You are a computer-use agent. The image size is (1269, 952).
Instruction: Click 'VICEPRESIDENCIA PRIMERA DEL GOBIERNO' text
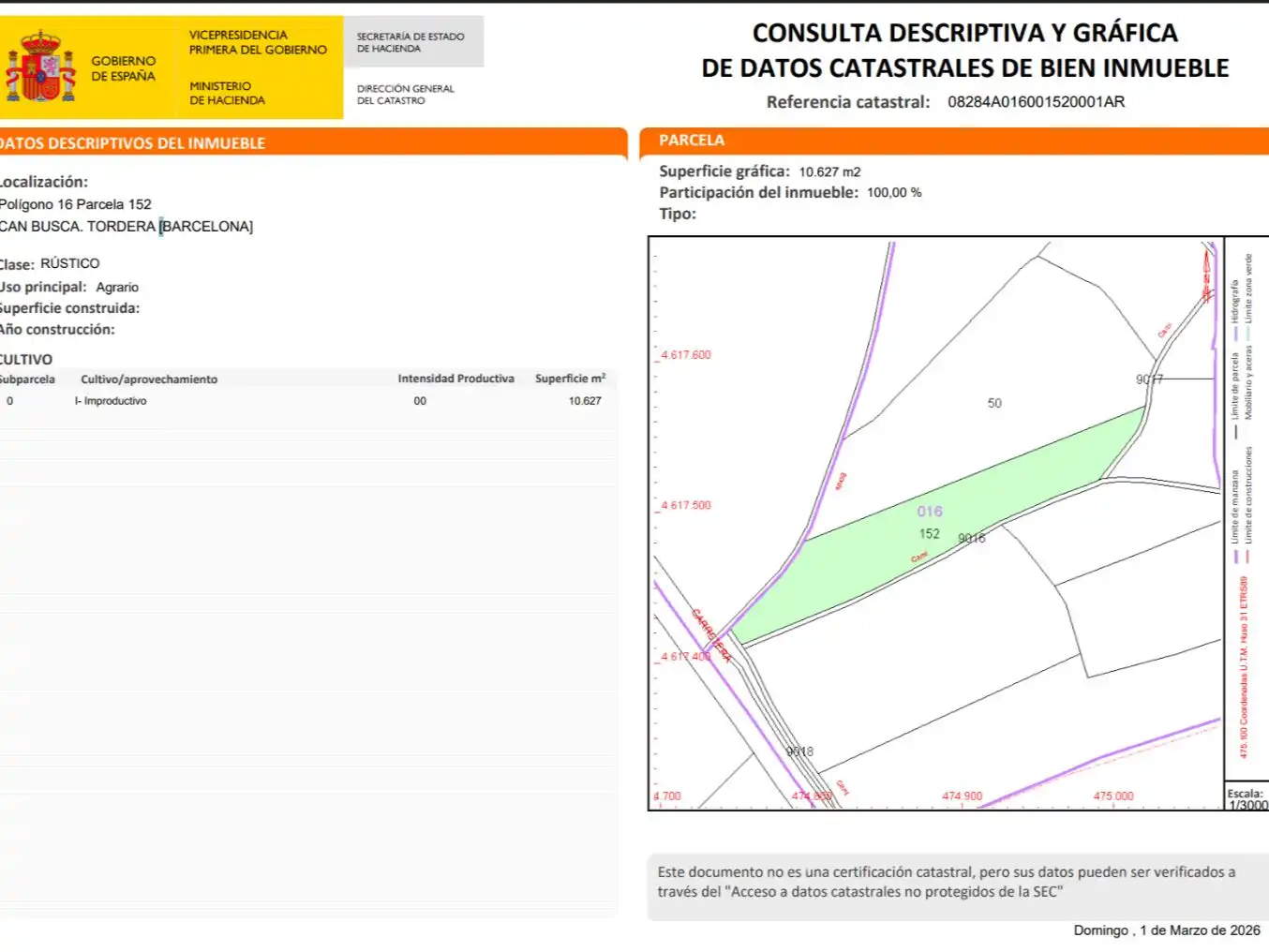point(258,42)
